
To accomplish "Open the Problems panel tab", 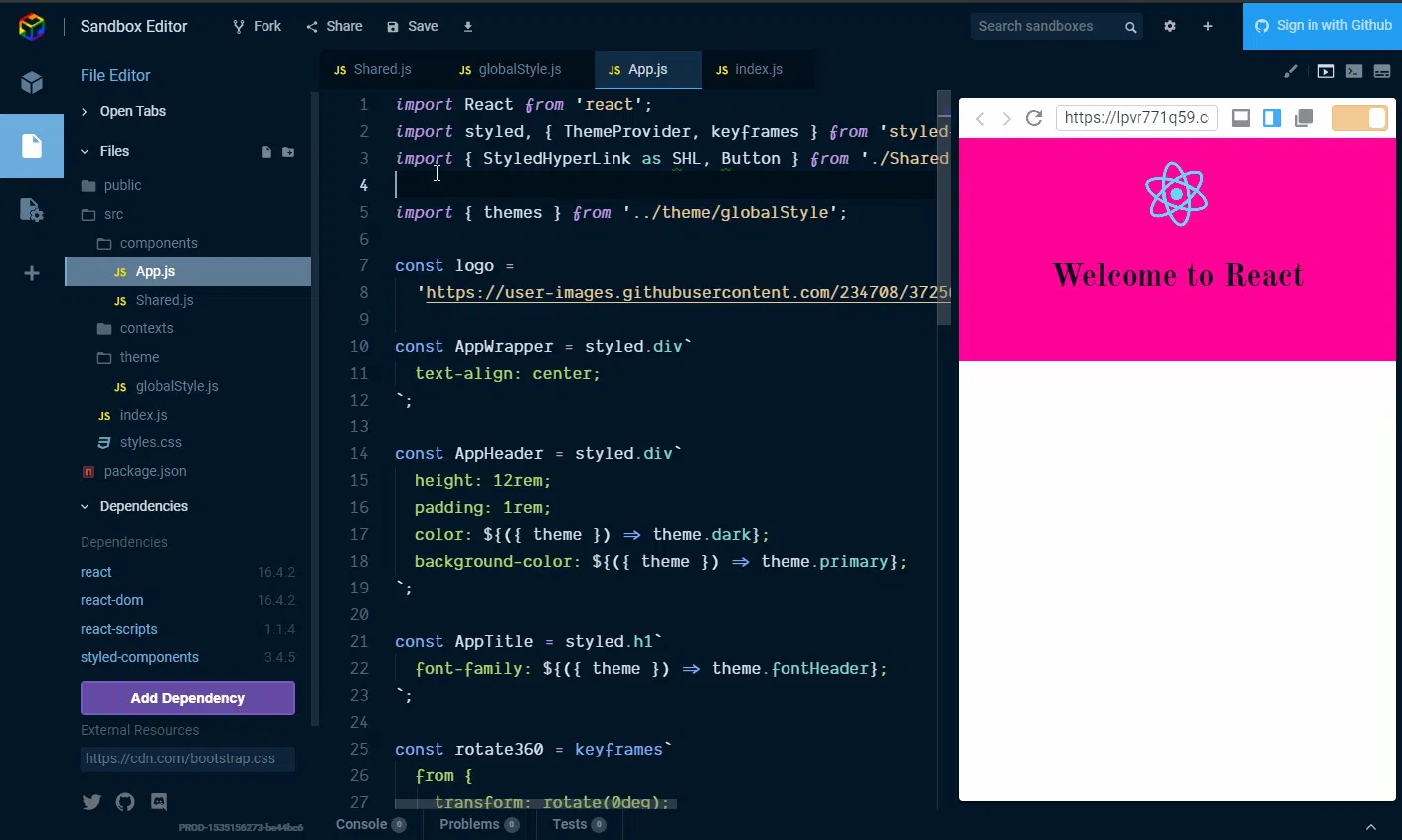I will coord(469,824).
